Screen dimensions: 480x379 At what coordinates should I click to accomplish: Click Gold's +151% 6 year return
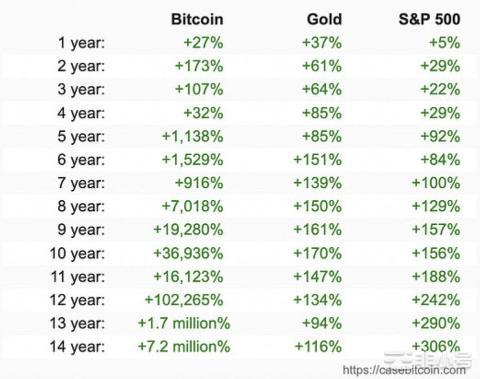317,160
